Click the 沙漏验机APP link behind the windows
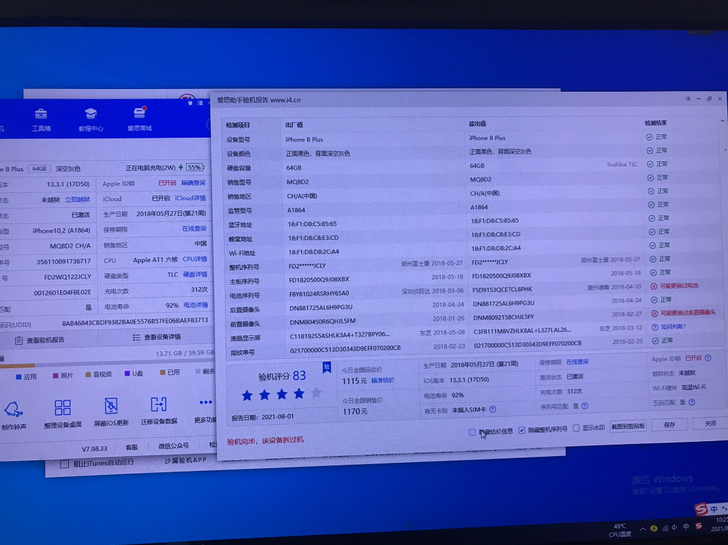The height and width of the screenshot is (545, 728). click(185, 460)
